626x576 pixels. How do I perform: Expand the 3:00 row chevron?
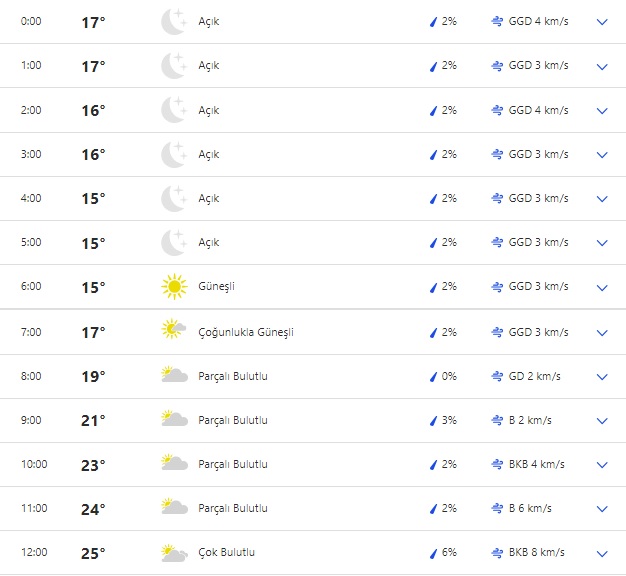(602, 155)
